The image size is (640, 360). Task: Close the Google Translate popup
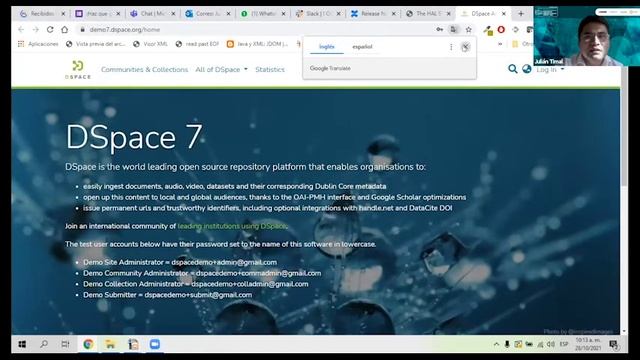(x=465, y=47)
